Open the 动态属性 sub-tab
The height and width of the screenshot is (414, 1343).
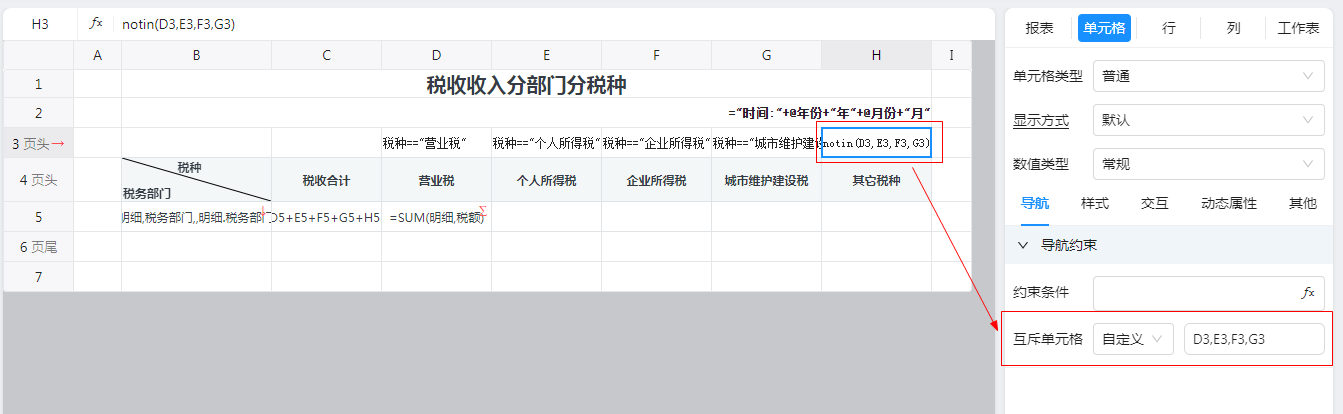click(x=1228, y=203)
